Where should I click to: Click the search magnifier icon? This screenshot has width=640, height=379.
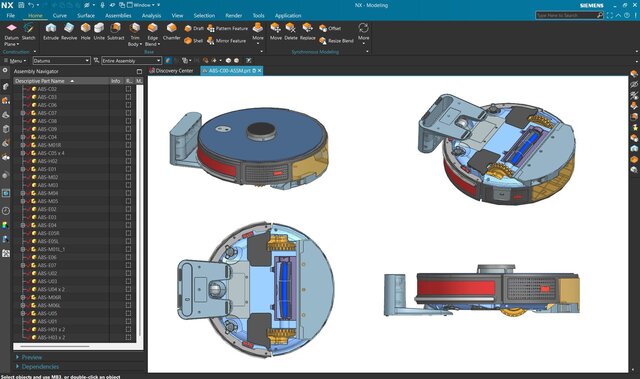click(x=600, y=15)
